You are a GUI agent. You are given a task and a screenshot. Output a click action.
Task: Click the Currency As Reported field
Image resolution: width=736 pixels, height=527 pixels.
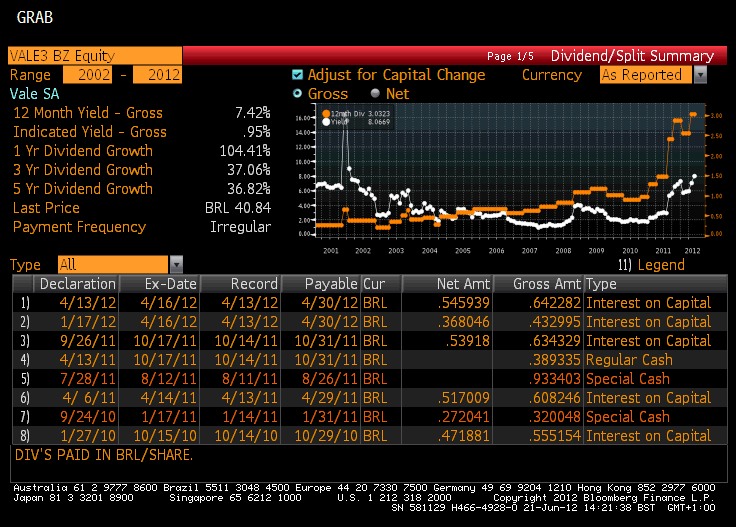click(645, 75)
